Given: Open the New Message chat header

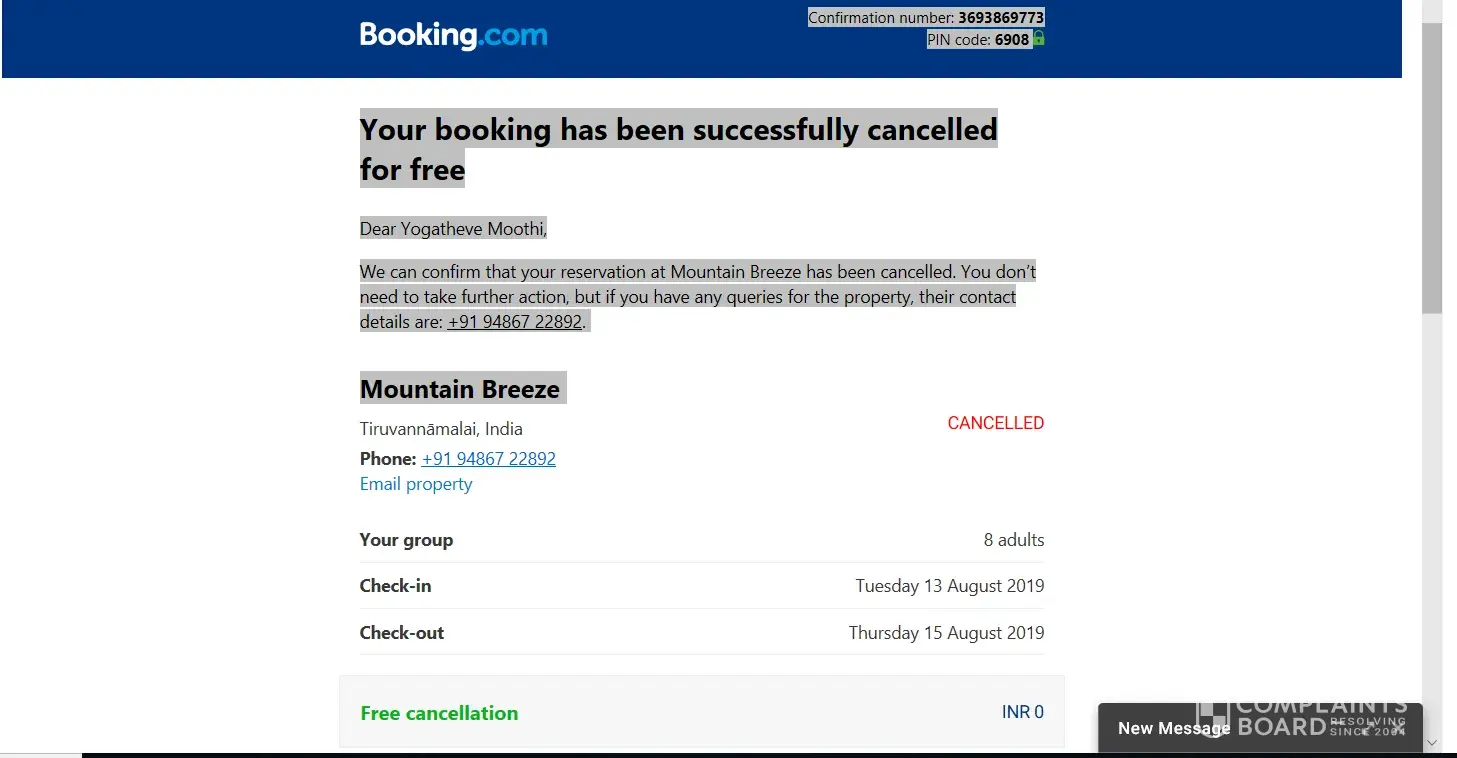Looking at the screenshot, I should coord(1174,728).
